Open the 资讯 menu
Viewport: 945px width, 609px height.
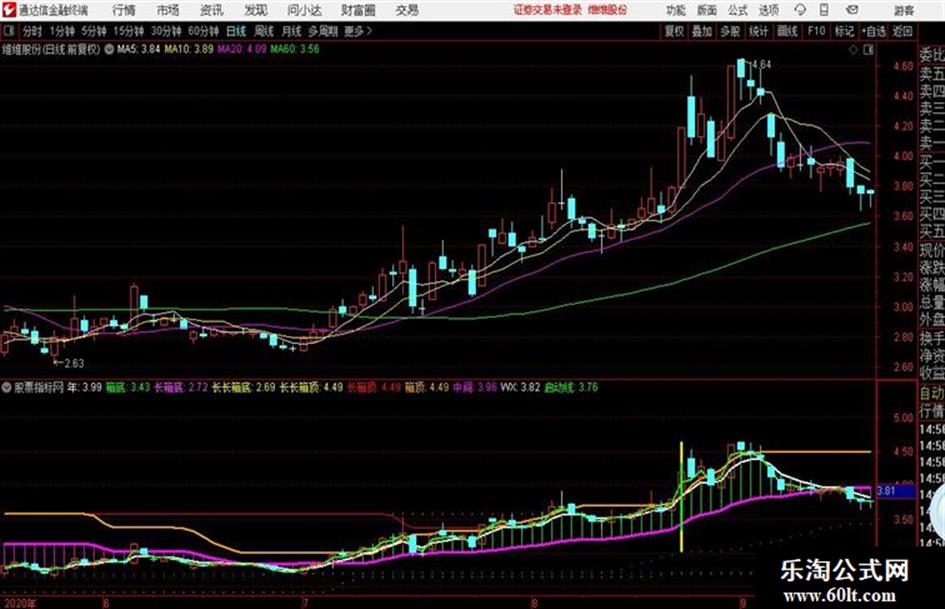211,10
